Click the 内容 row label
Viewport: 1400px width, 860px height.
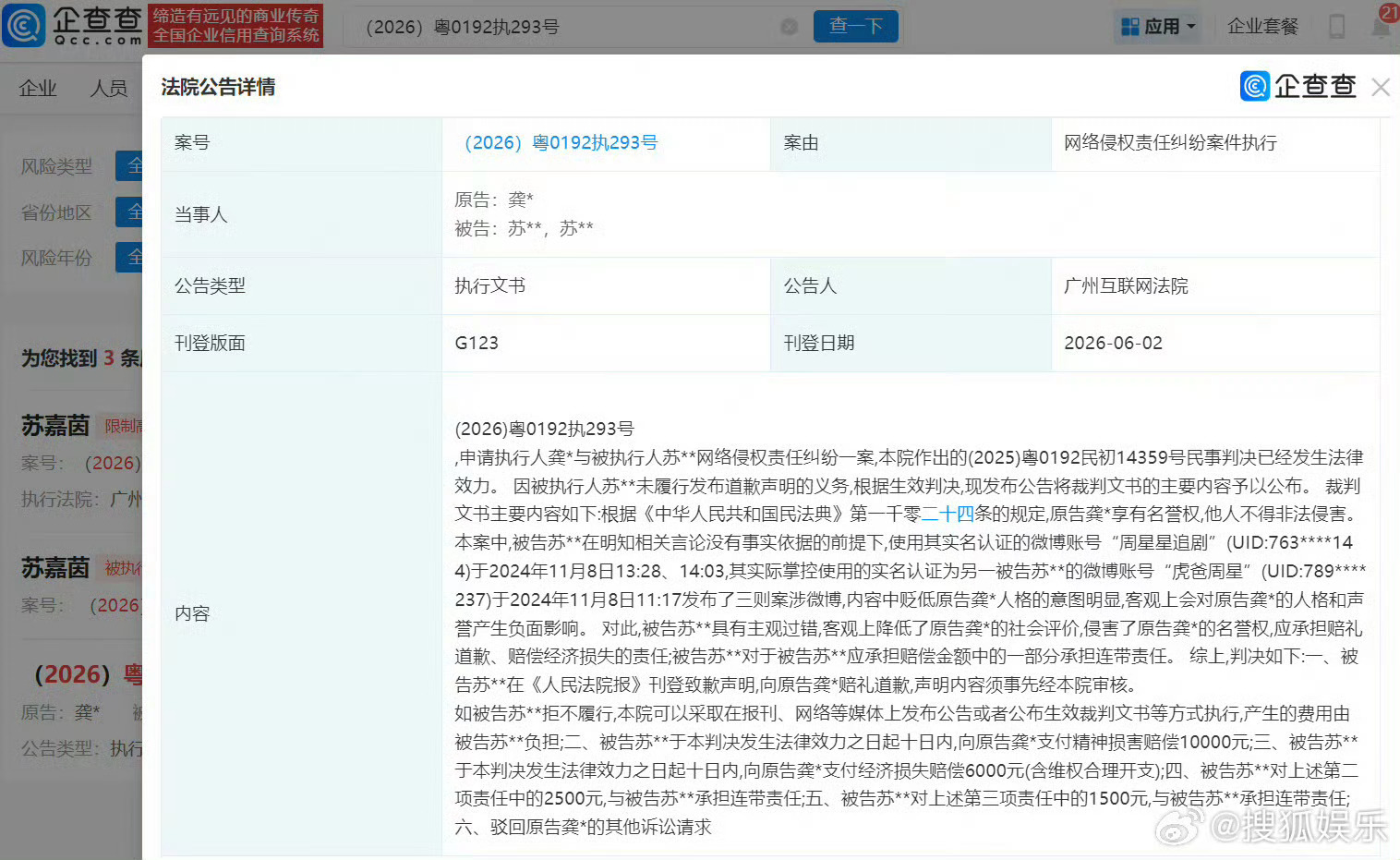[192, 614]
